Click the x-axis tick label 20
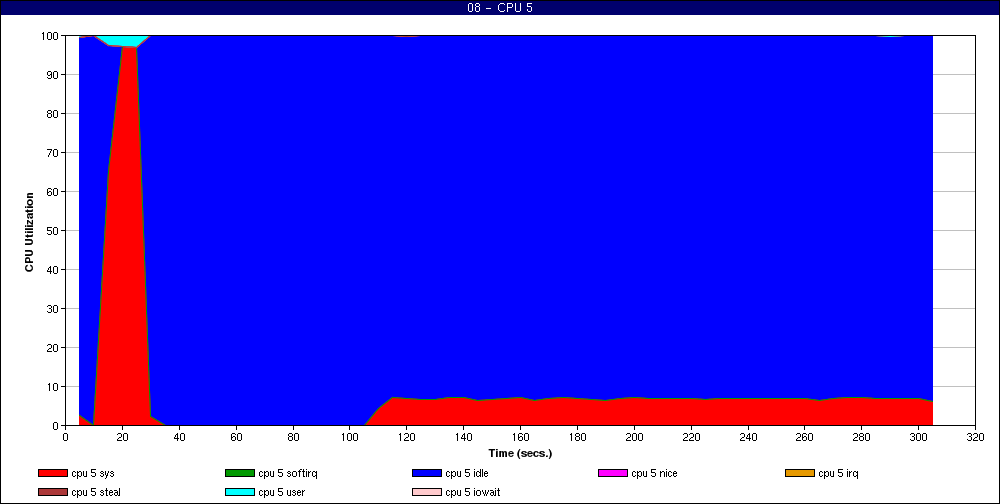 [122, 437]
